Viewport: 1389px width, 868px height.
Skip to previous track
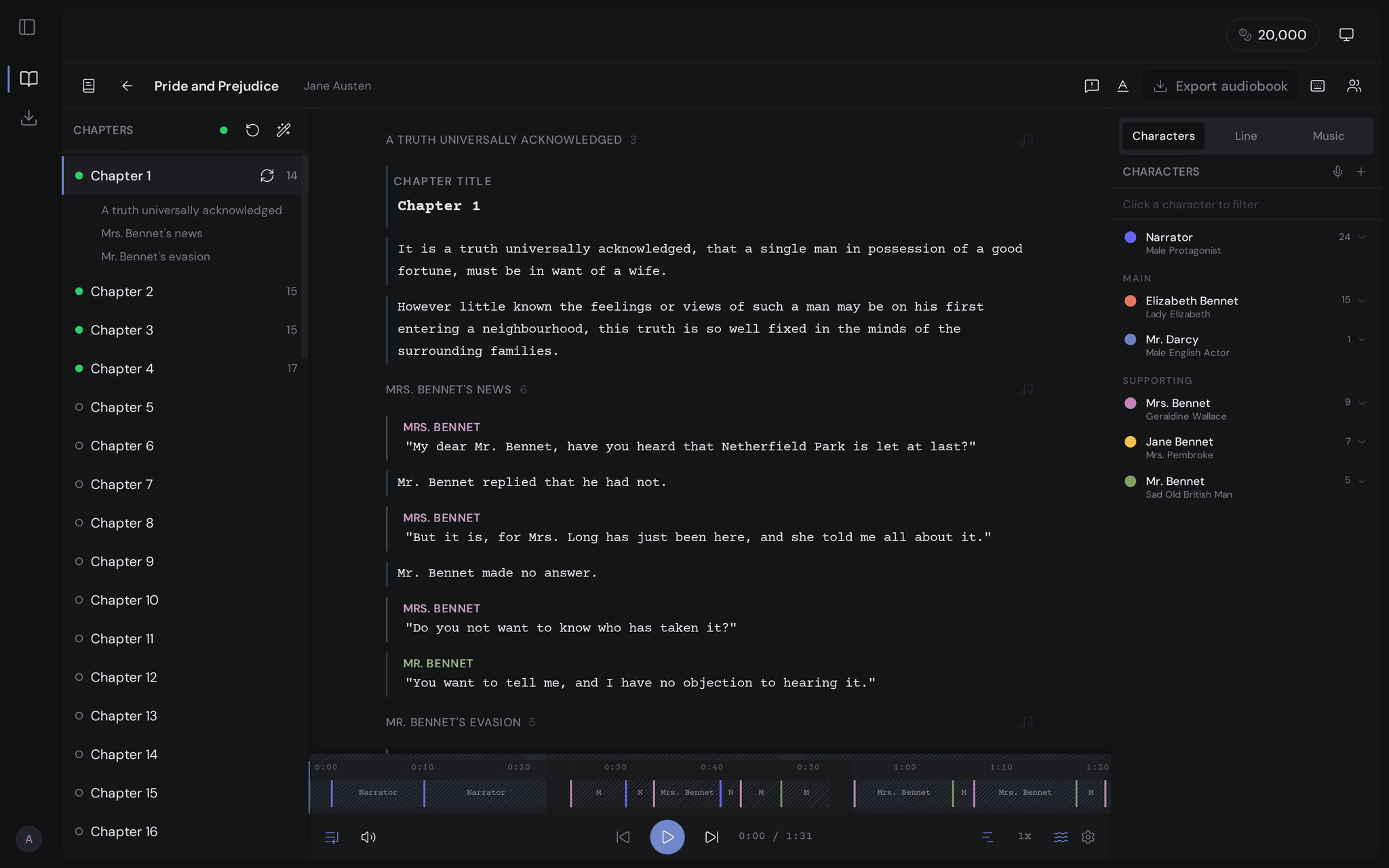623,837
